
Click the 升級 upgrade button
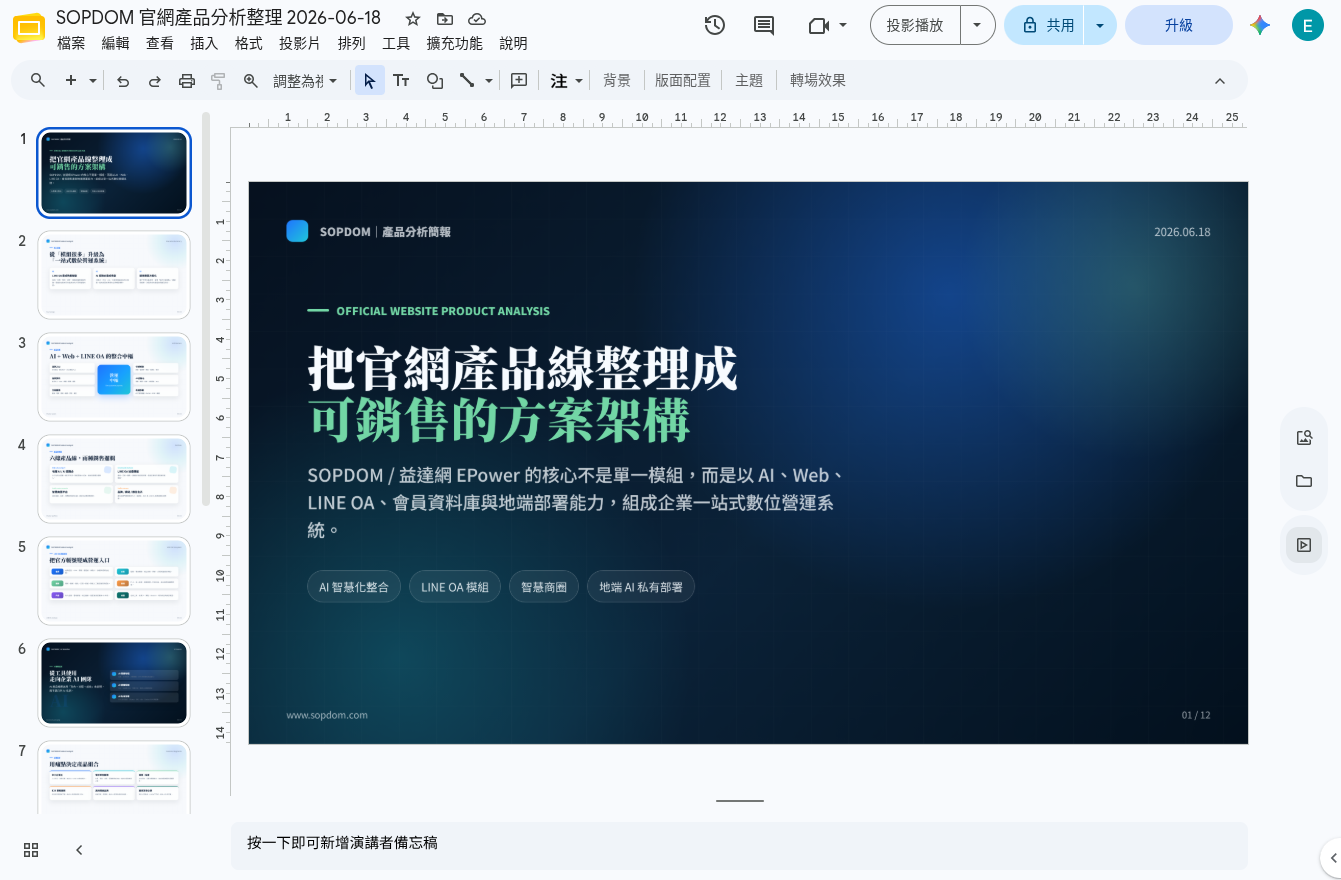(1178, 25)
